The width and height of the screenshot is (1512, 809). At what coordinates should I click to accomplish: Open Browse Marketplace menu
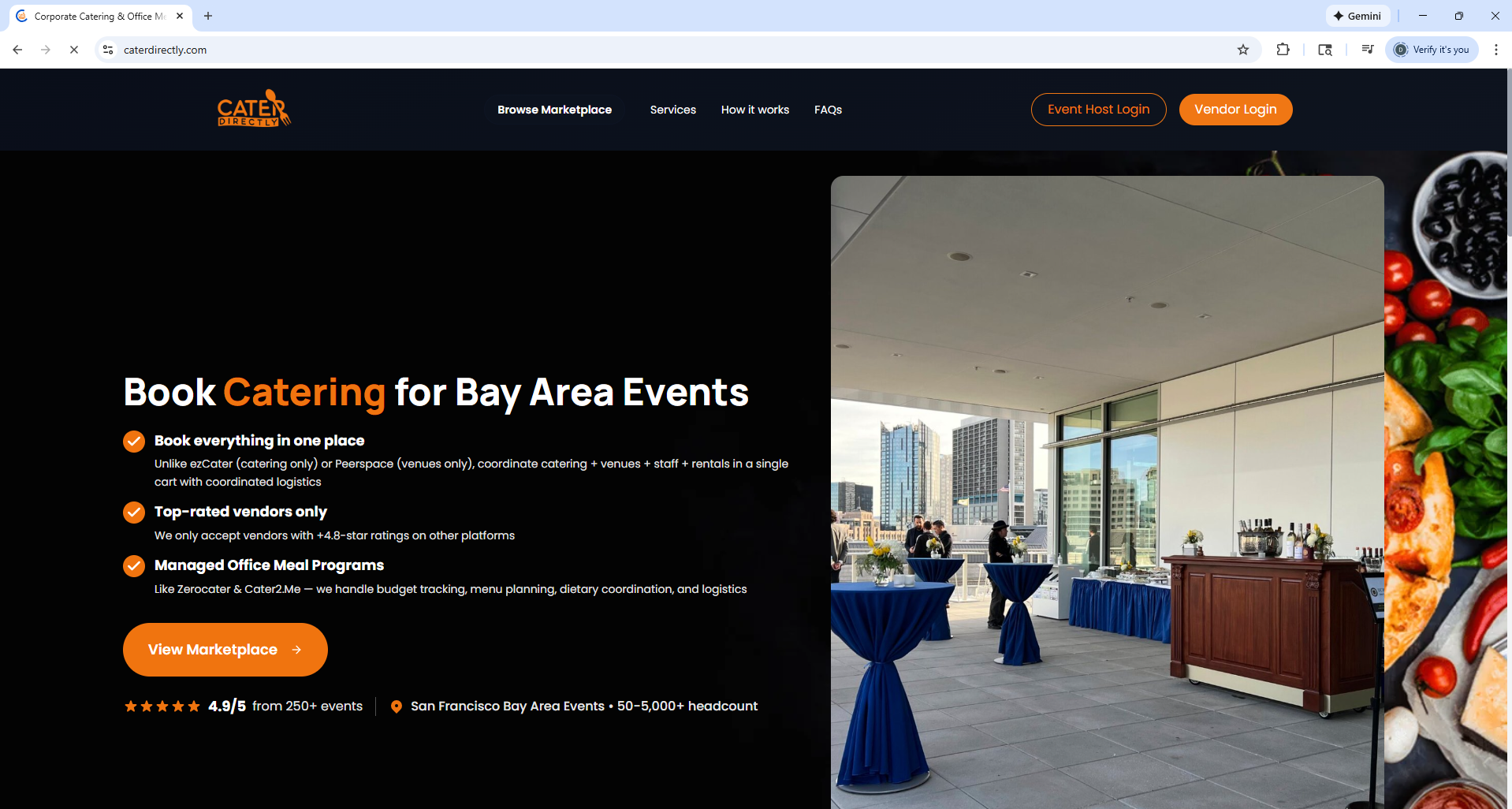click(554, 110)
